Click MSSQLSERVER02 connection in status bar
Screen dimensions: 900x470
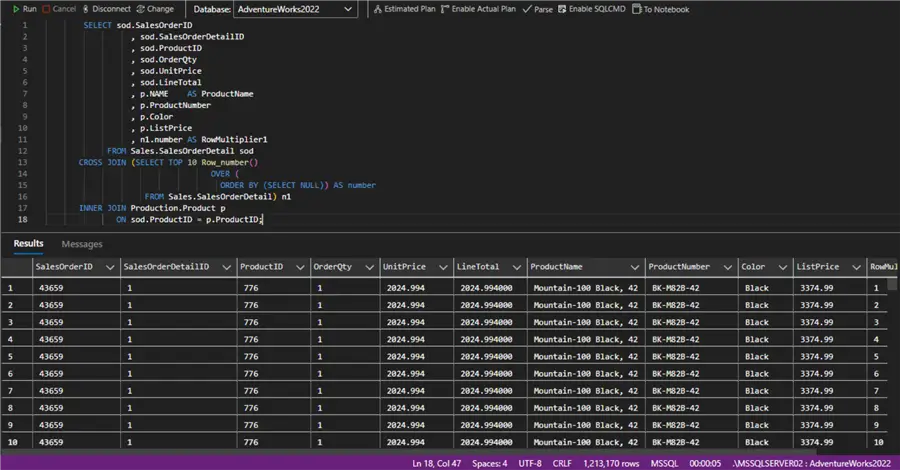click(812, 463)
